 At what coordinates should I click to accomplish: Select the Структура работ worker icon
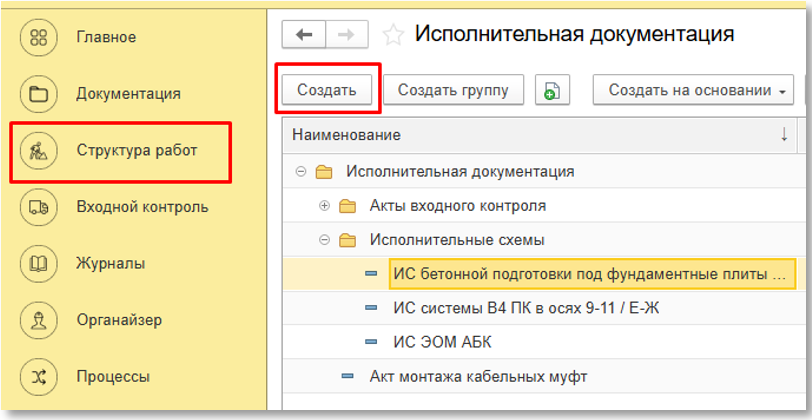tap(39, 151)
